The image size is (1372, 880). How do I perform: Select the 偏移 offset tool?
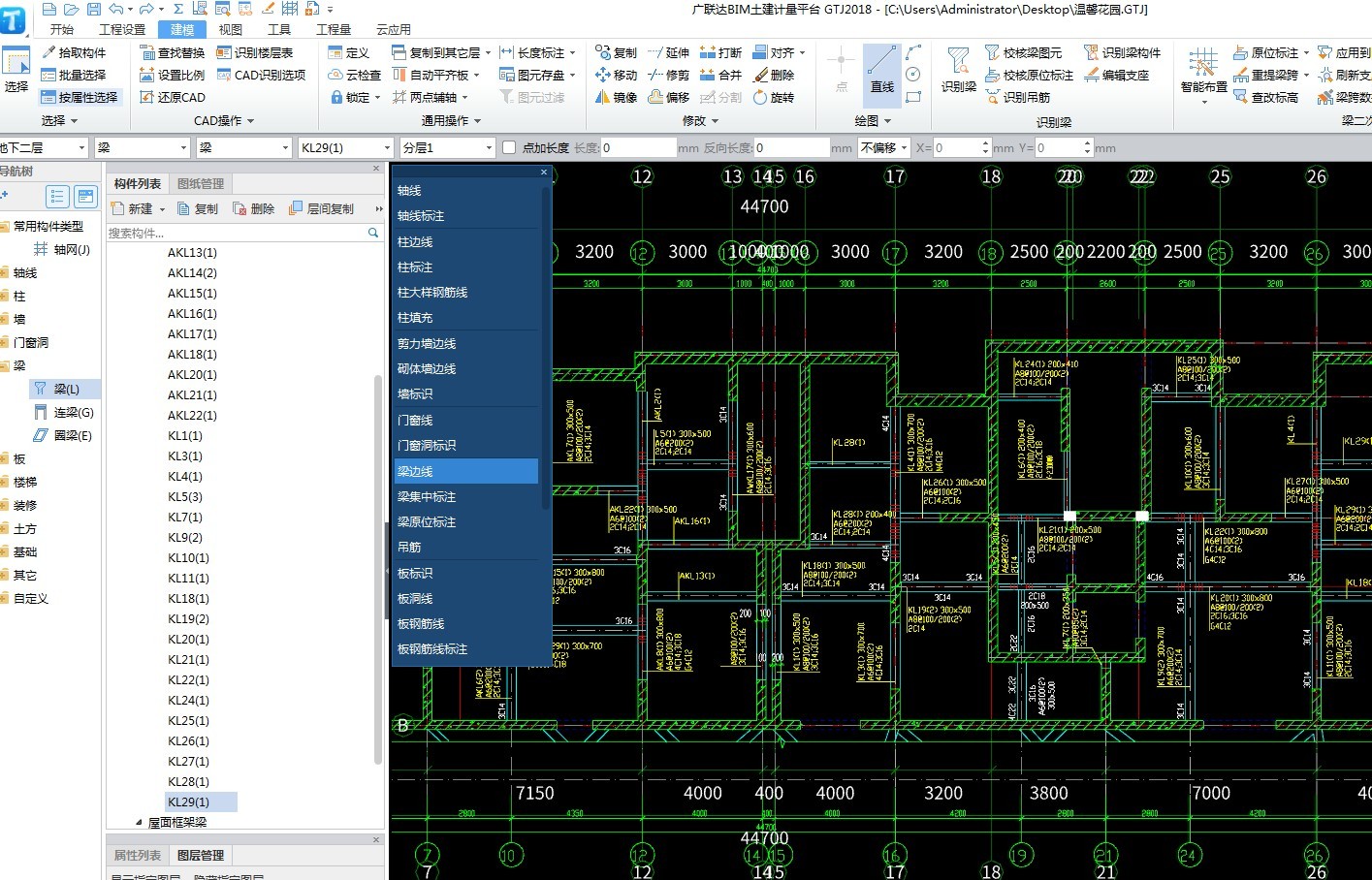pos(668,97)
